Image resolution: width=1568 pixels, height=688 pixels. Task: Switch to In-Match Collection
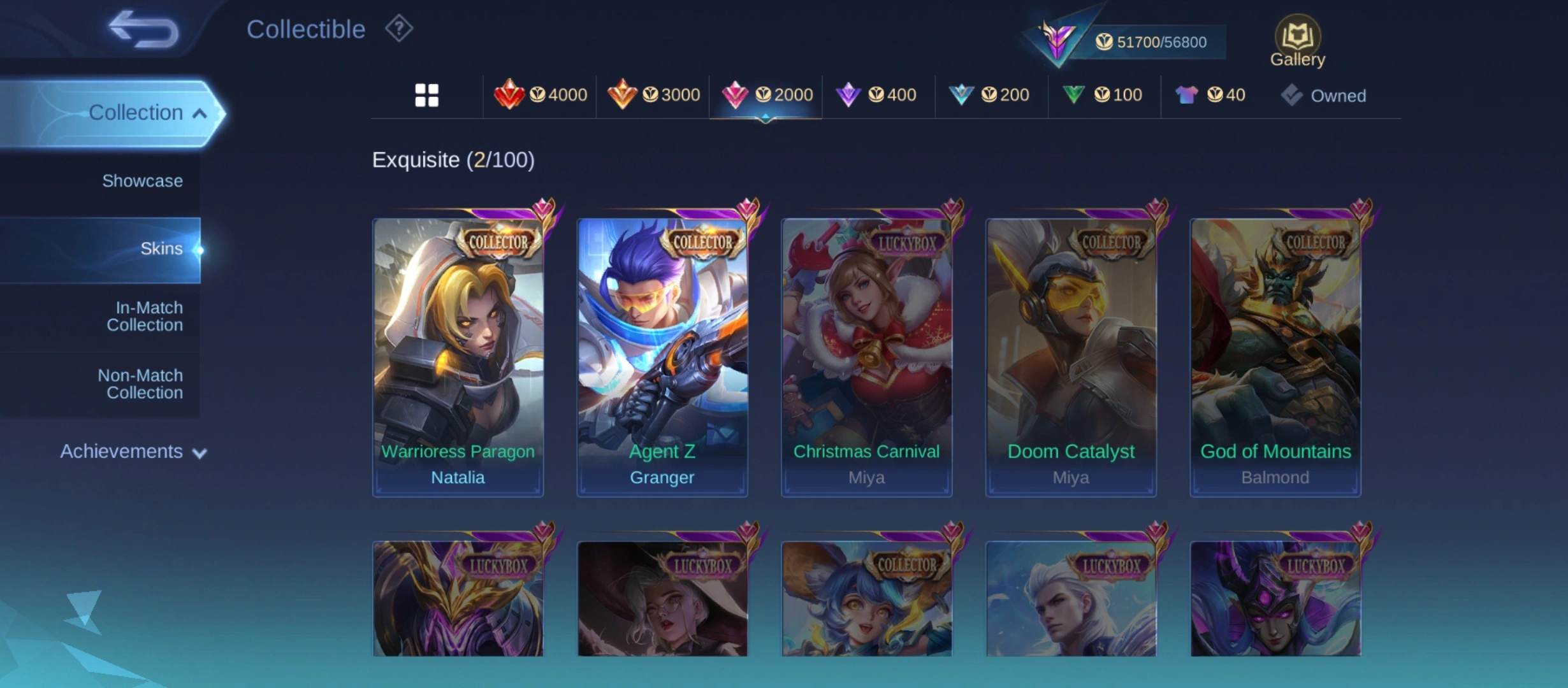point(145,316)
